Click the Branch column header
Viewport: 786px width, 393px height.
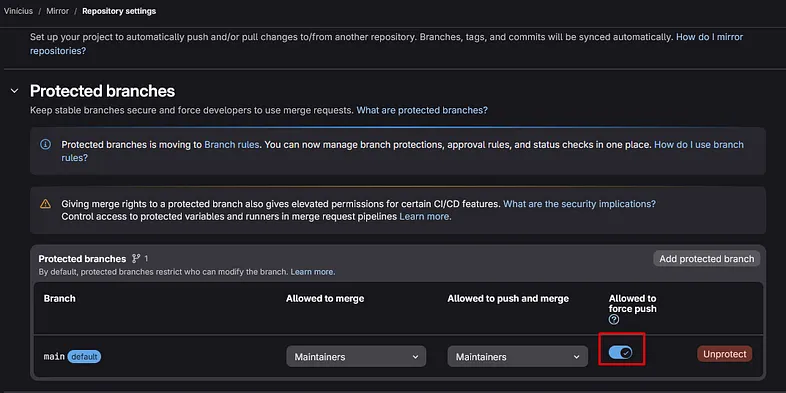59,299
